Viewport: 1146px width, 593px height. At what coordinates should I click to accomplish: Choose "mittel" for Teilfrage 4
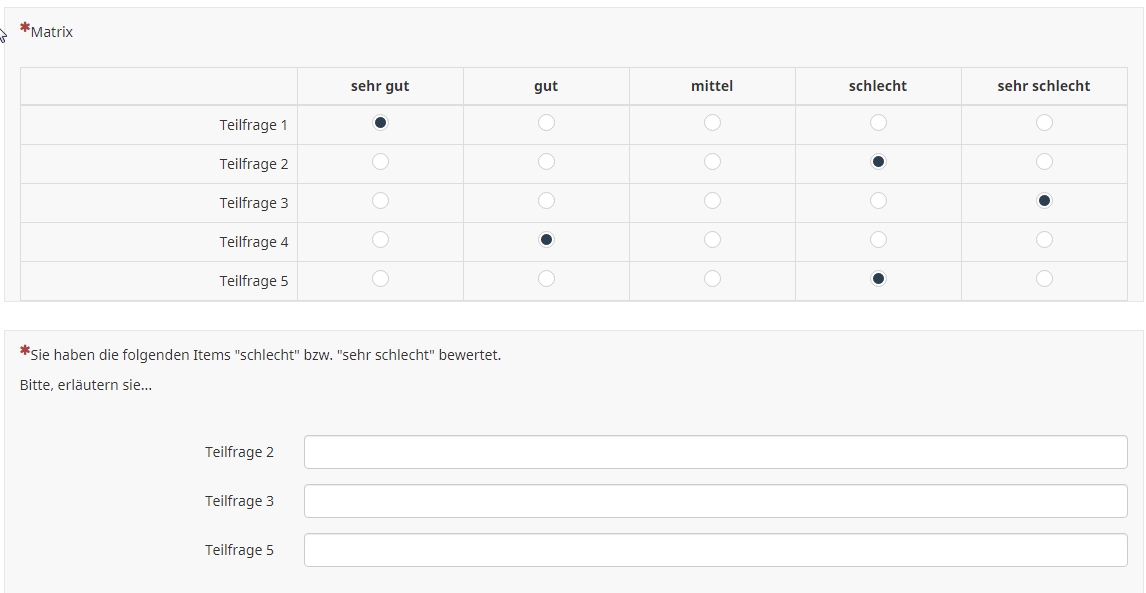712,240
